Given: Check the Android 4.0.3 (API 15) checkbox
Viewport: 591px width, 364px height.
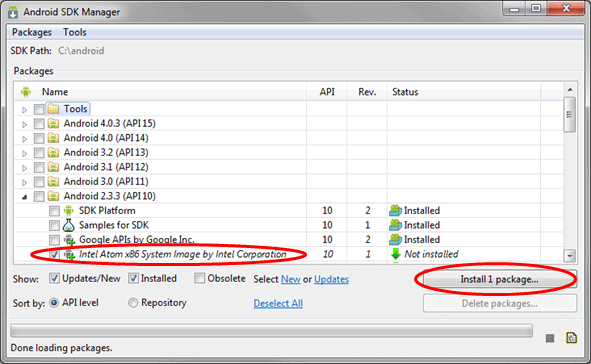Looking at the screenshot, I should click(39, 124).
